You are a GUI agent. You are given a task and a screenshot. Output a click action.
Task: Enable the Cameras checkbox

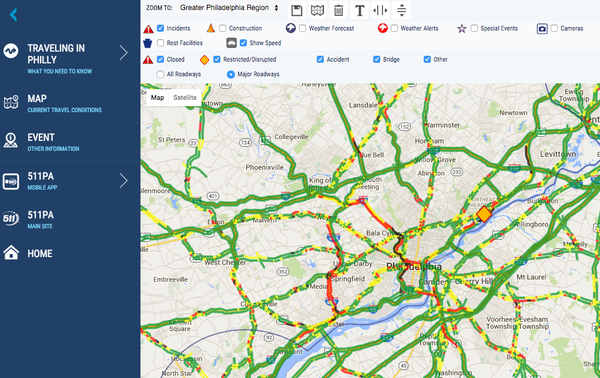554,28
